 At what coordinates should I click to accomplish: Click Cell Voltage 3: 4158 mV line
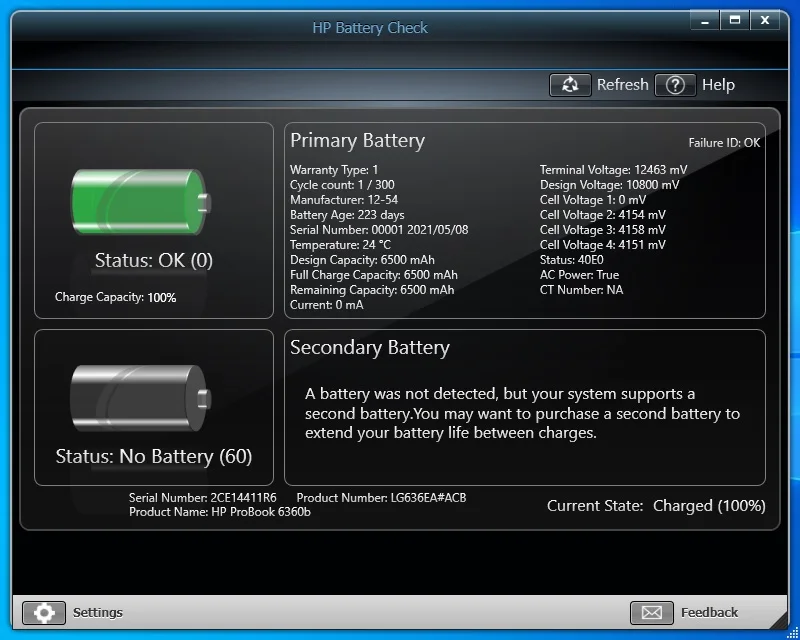pyautogui.click(x=603, y=230)
